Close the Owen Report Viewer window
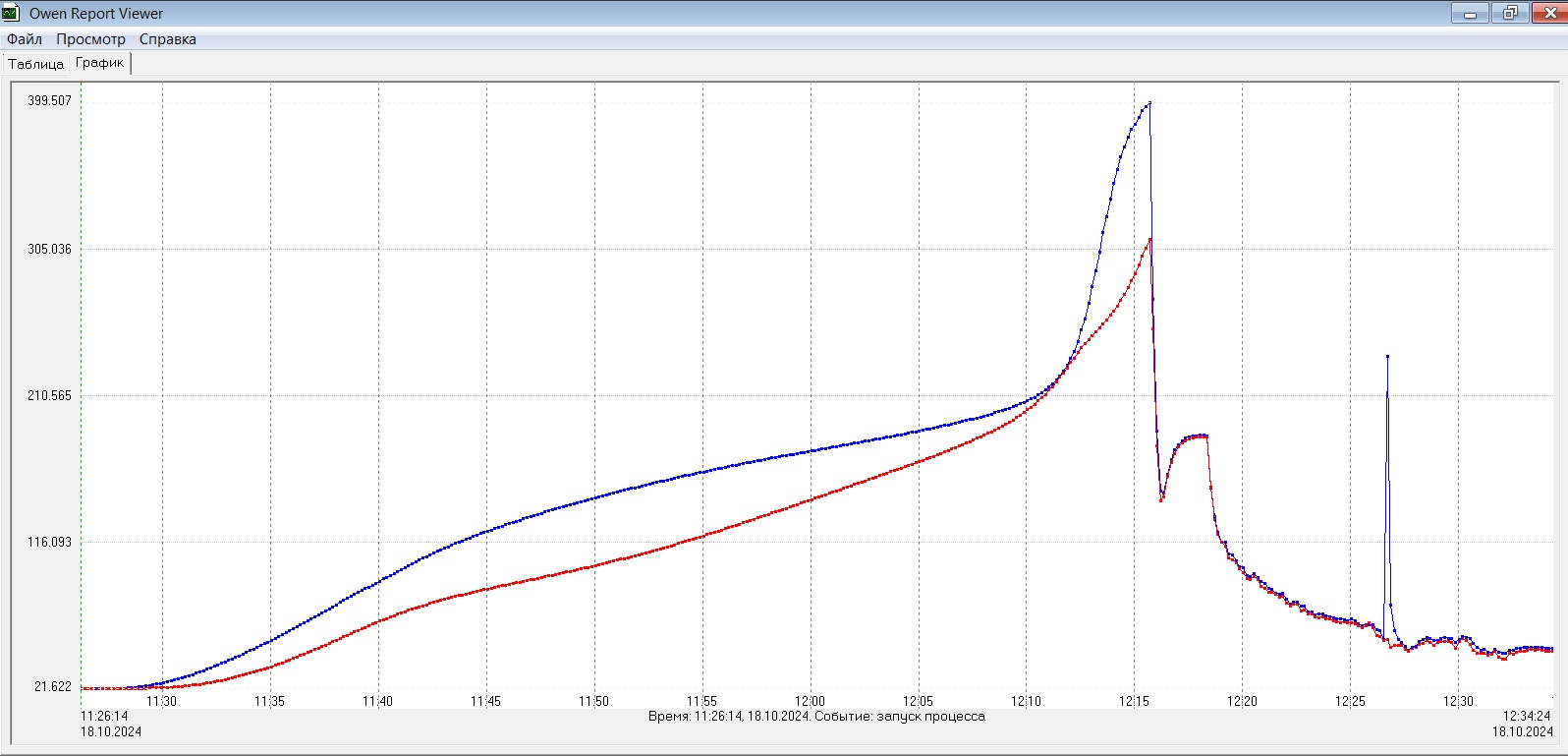 pos(1548,13)
